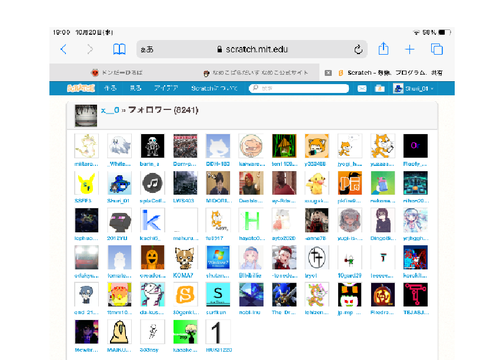Show all tabs with the overlapping squares icon
The height and width of the screenshot is (360, 480).
point(437,49)
